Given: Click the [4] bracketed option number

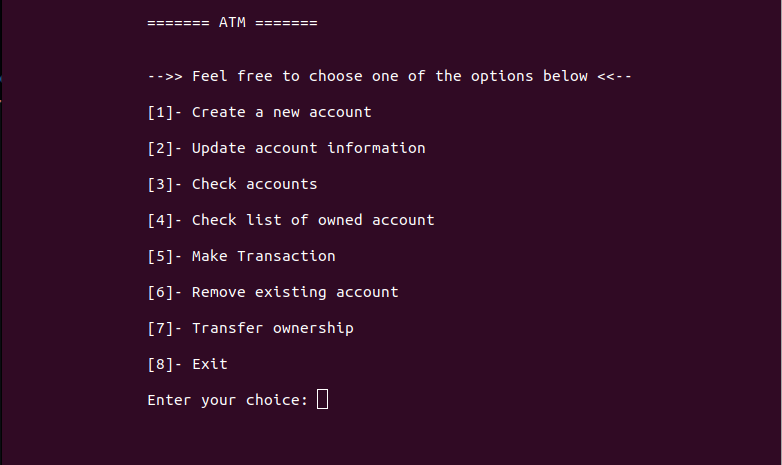Looking at the screenshot, I should click(160, 220).
